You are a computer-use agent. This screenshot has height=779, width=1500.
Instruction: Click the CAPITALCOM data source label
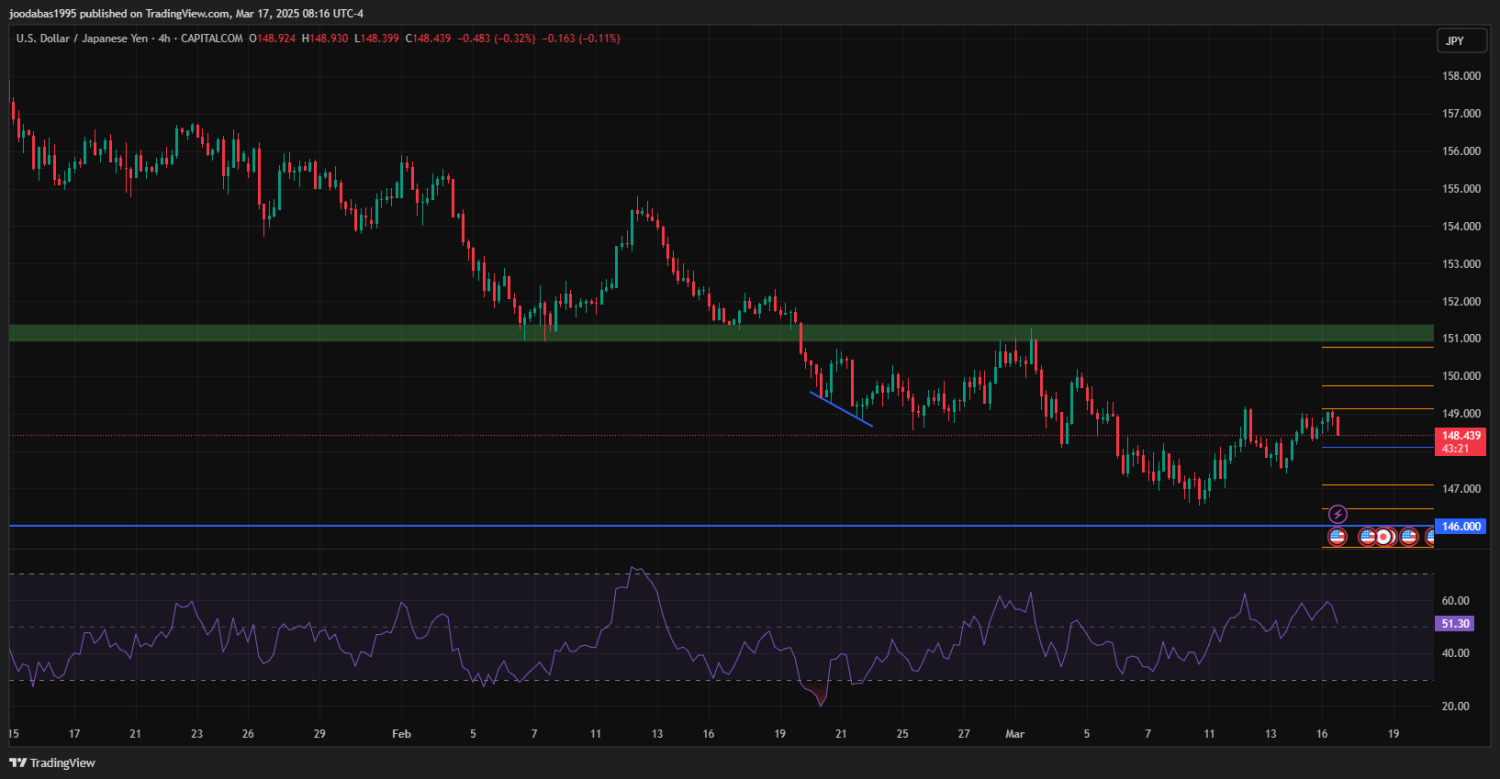coord(211,38)
